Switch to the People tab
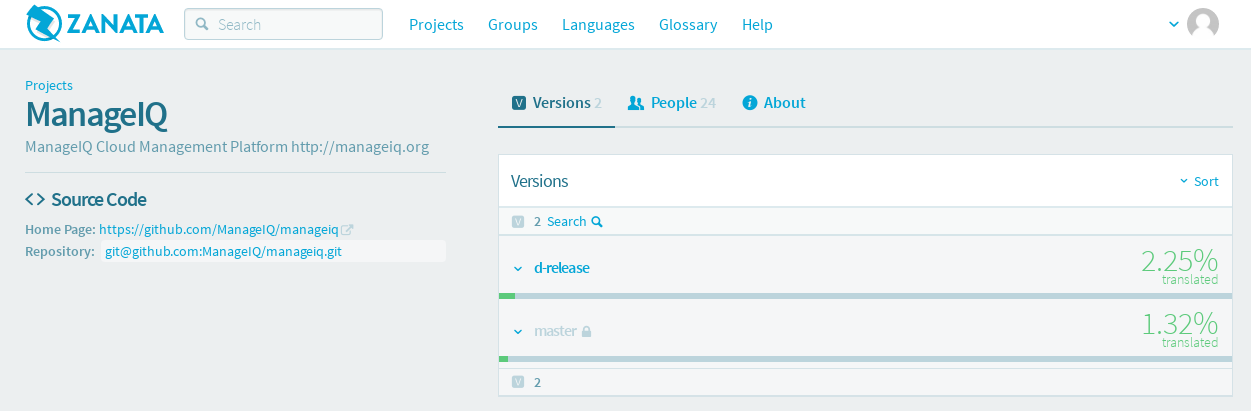The width and height of the screenshot is (1251, 411). (671, 103)
